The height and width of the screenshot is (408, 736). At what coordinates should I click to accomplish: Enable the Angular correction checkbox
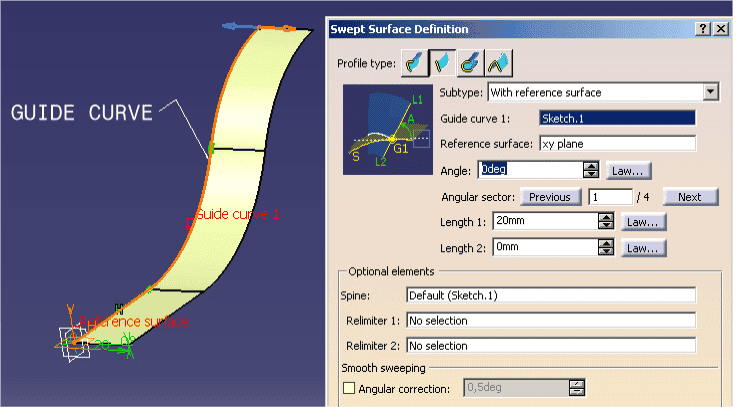pyautogui.click(x=349, y=387)
